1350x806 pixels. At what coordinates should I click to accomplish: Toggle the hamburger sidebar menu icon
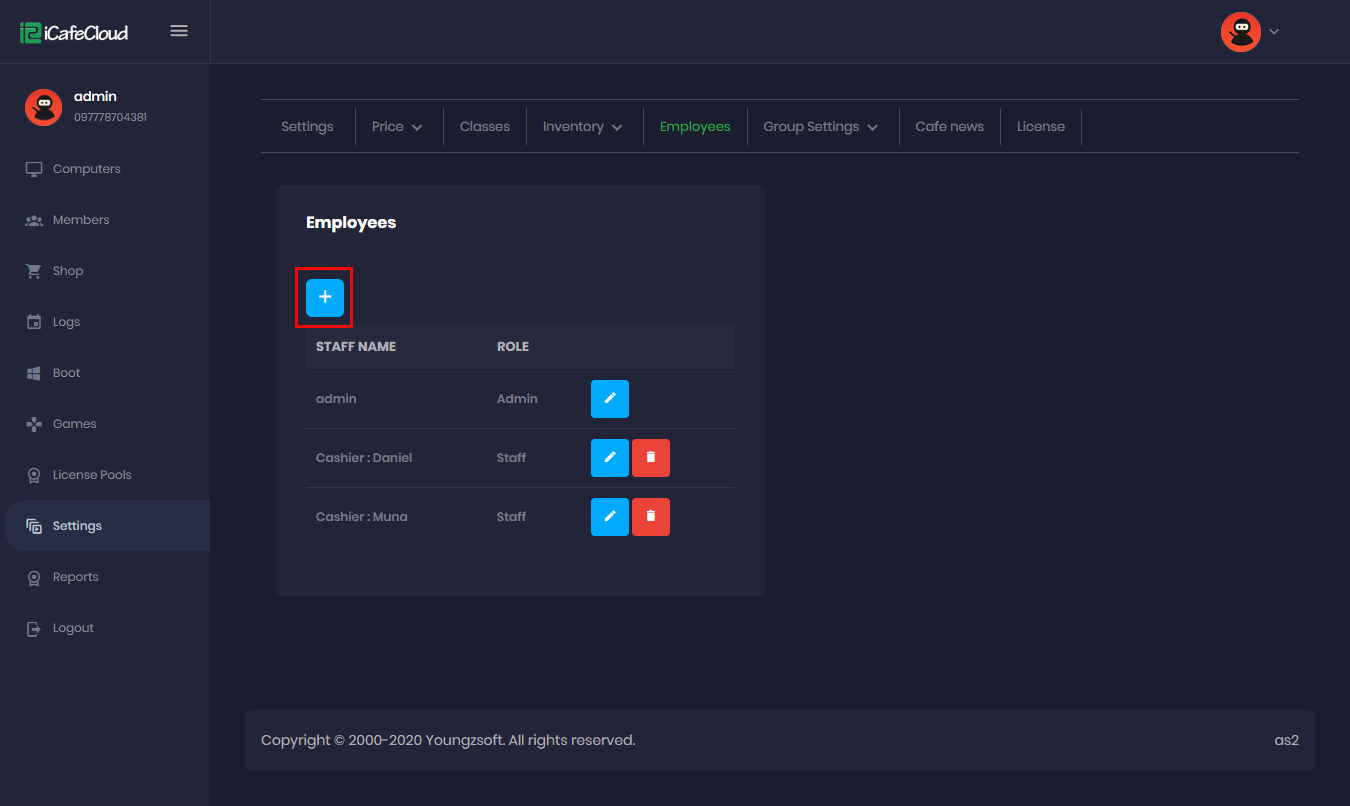point(179,31)
